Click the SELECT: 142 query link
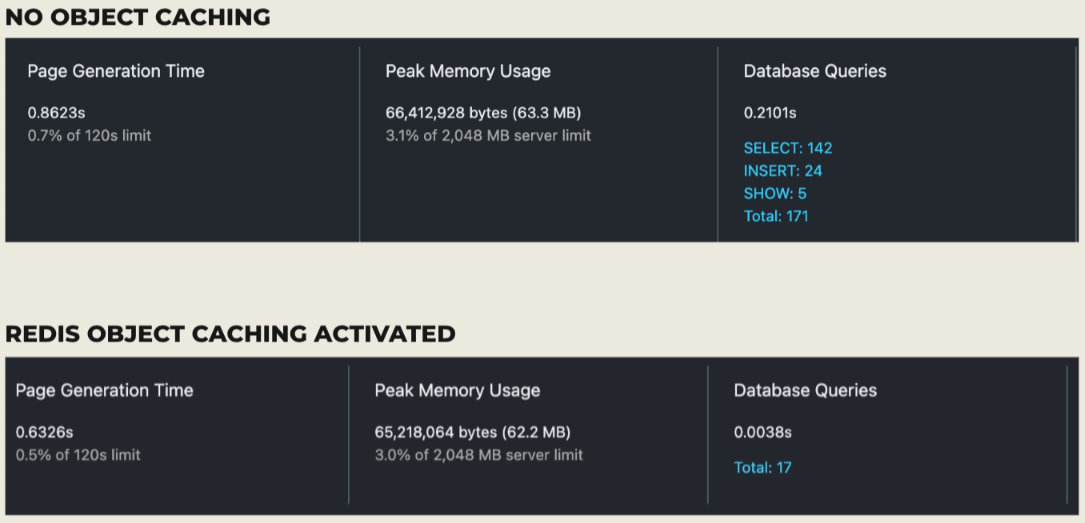 [787, 148]
